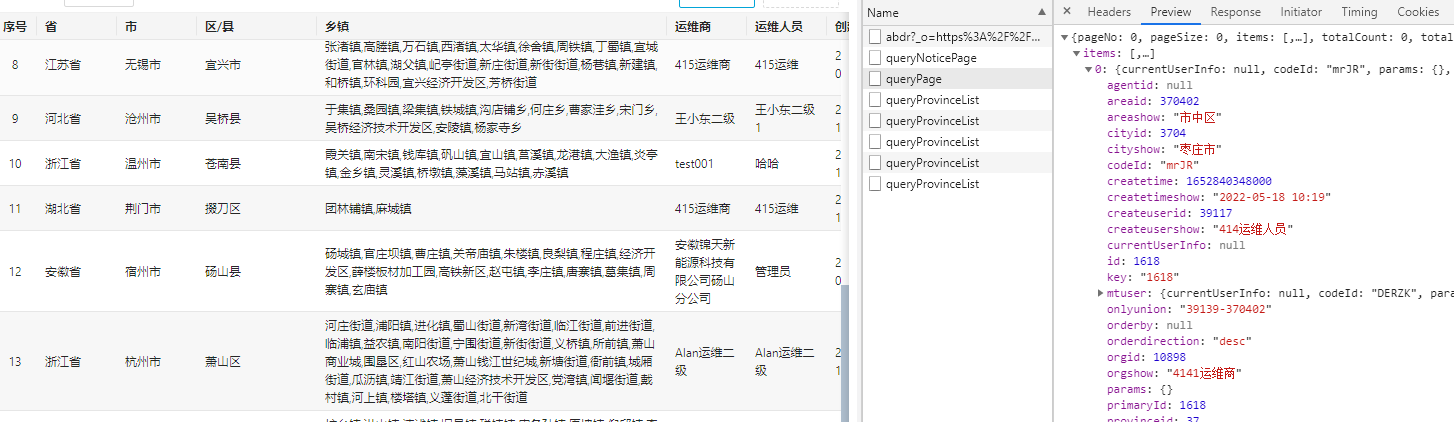The height and width of the screenshot is (422, 1454).
Task: Click the 运维商 column header
Action: pos(693,26)
